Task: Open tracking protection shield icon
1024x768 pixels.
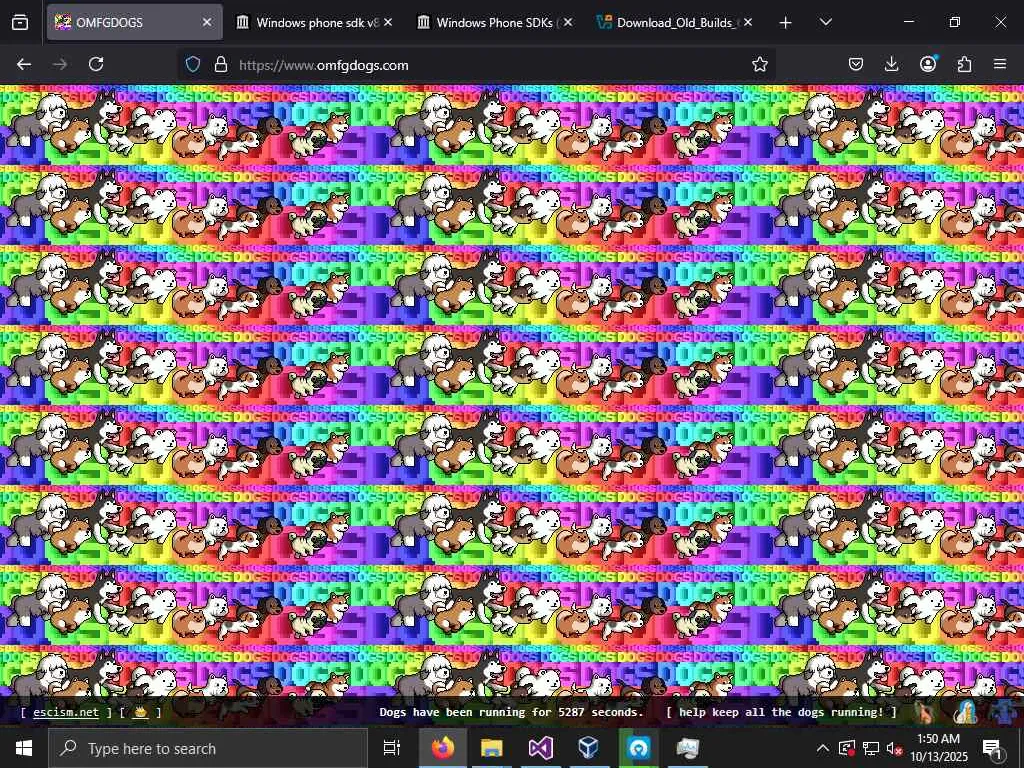Action: [193, 65]
